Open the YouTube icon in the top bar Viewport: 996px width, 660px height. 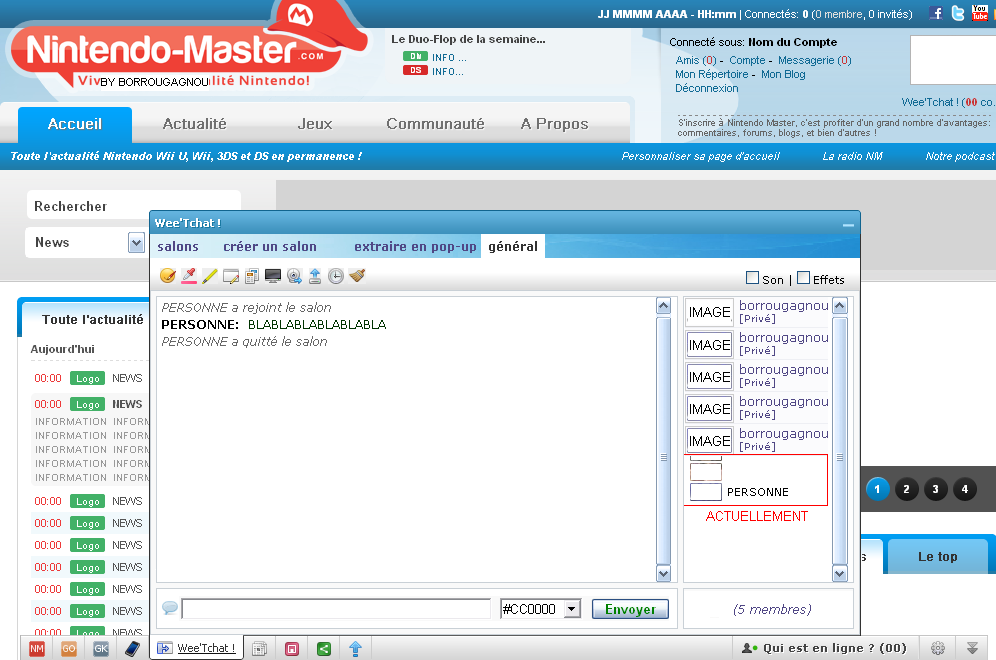point(979,13)
